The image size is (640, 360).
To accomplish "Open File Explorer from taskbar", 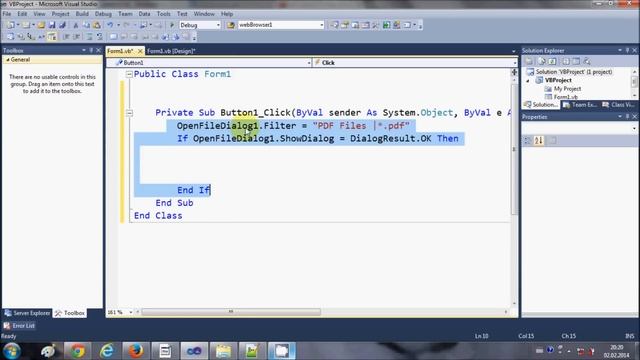I will tap(223, 351).
